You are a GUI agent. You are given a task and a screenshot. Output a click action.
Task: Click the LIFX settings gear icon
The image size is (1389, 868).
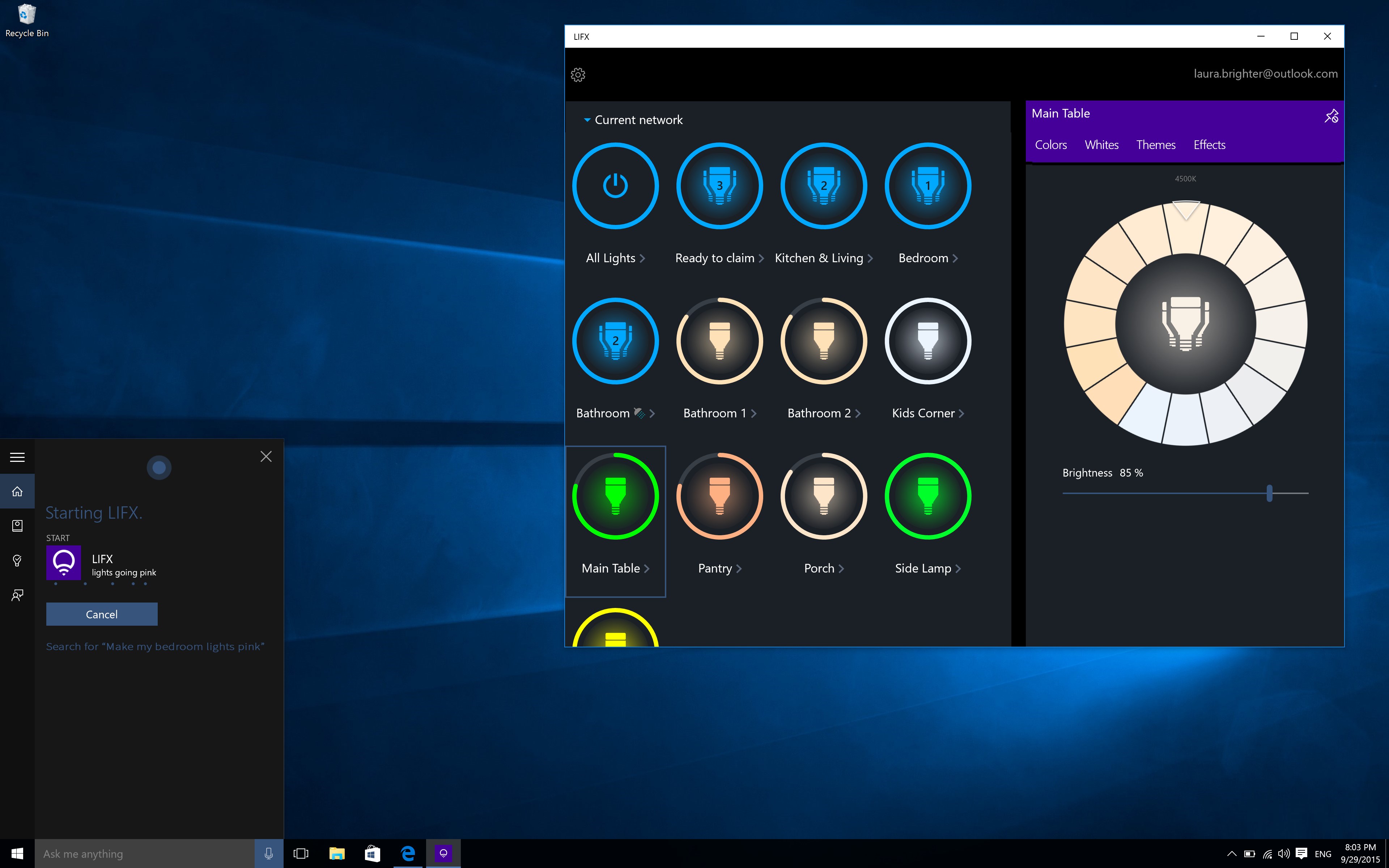pyautogui.click(x=579, y=75)
